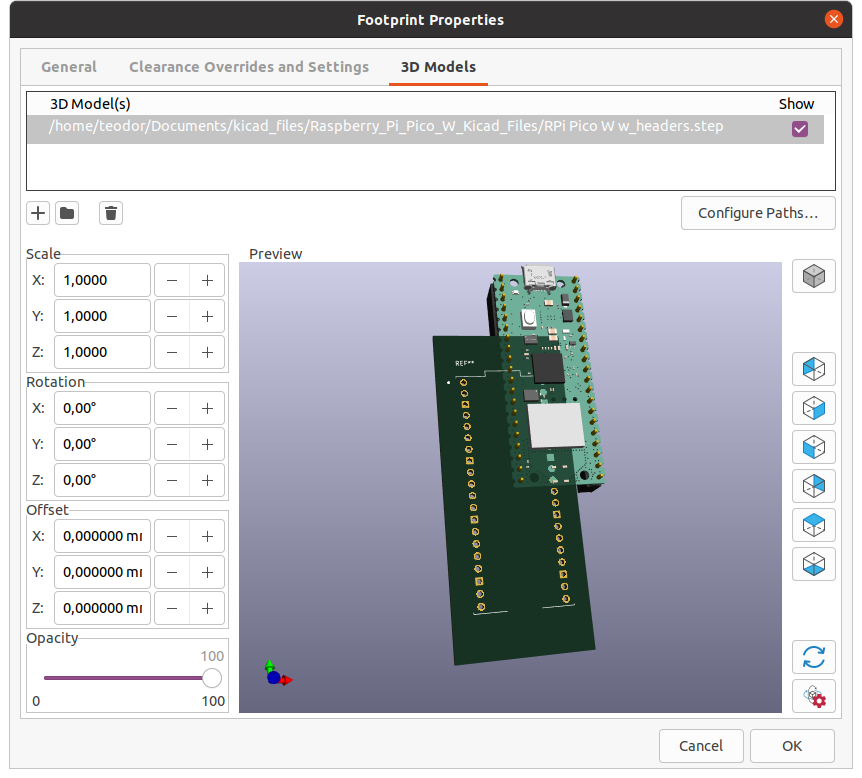
Task: Browse for 3D model file via folder icon
Action: click(67, 213)
